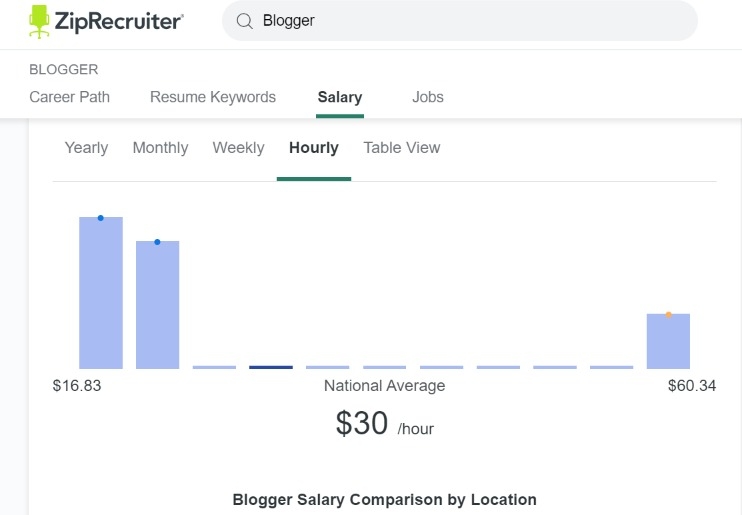Switch to Table View
The height and width of the screenshot is (515, 742).
[402, 148]
